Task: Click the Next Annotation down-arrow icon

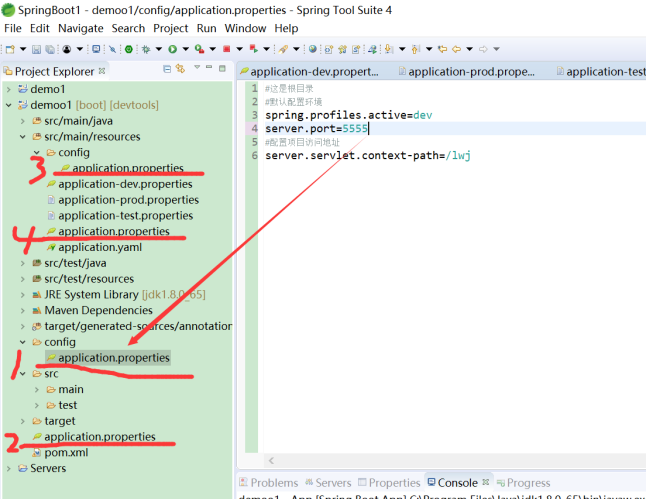Action: click(x=389, y=49)
